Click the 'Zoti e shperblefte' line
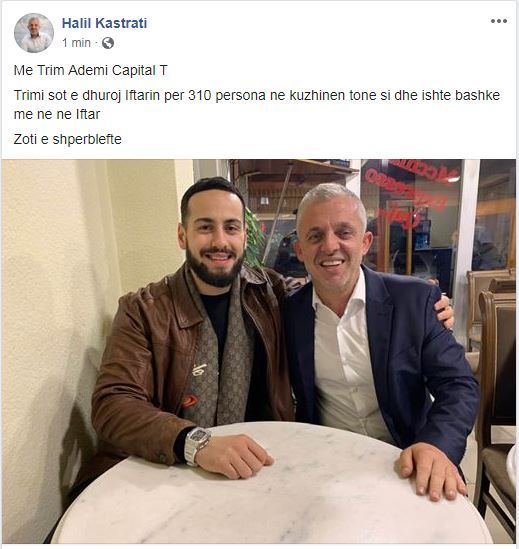The height and width of the screenshot is (549, 519). click(x=68, y=139)
